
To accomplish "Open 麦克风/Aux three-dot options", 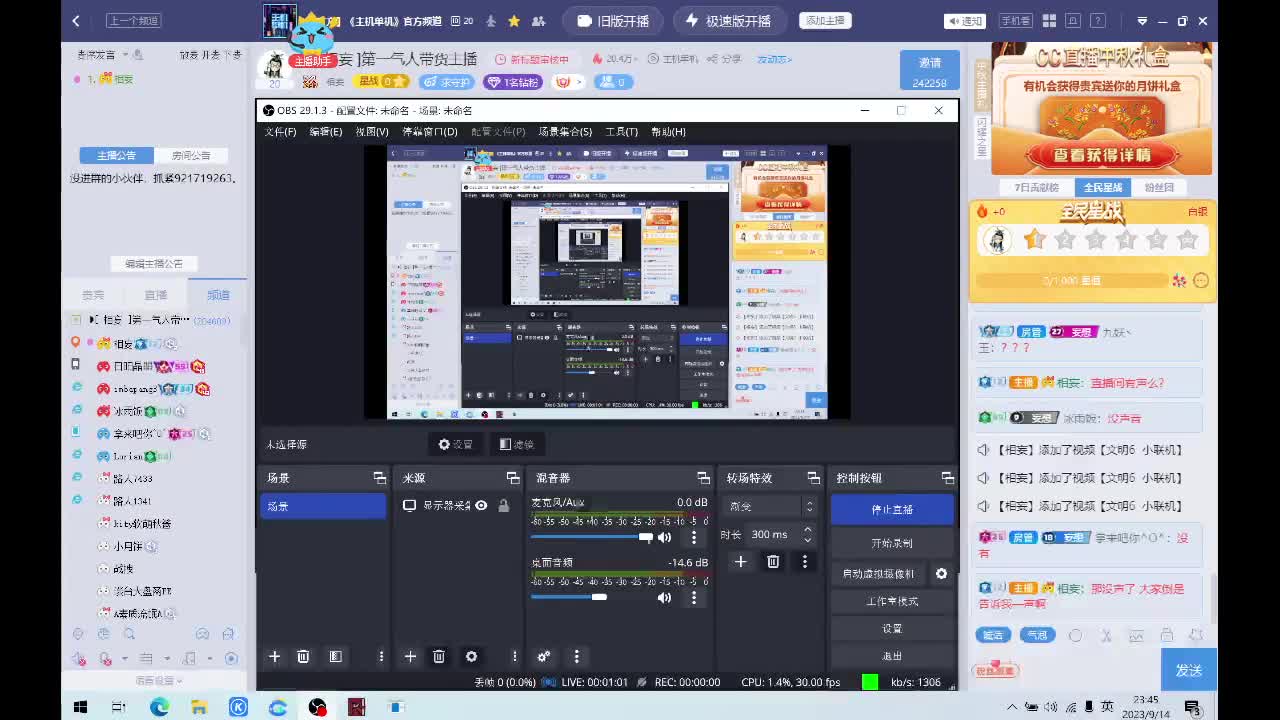I will point(694,538).
